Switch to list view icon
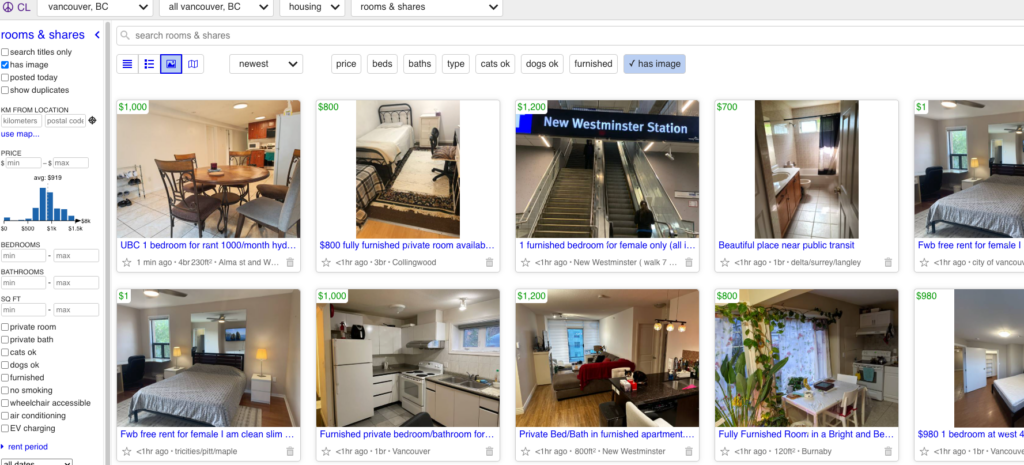 click(x=127, y=64)
